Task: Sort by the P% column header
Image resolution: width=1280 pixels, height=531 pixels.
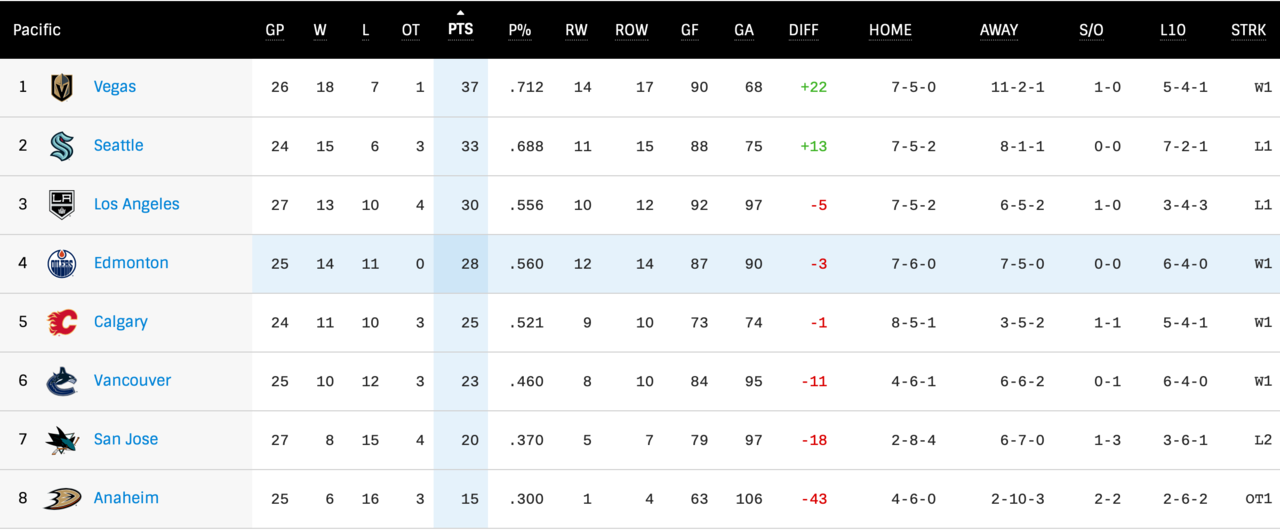Action: [x=519, y=30]
